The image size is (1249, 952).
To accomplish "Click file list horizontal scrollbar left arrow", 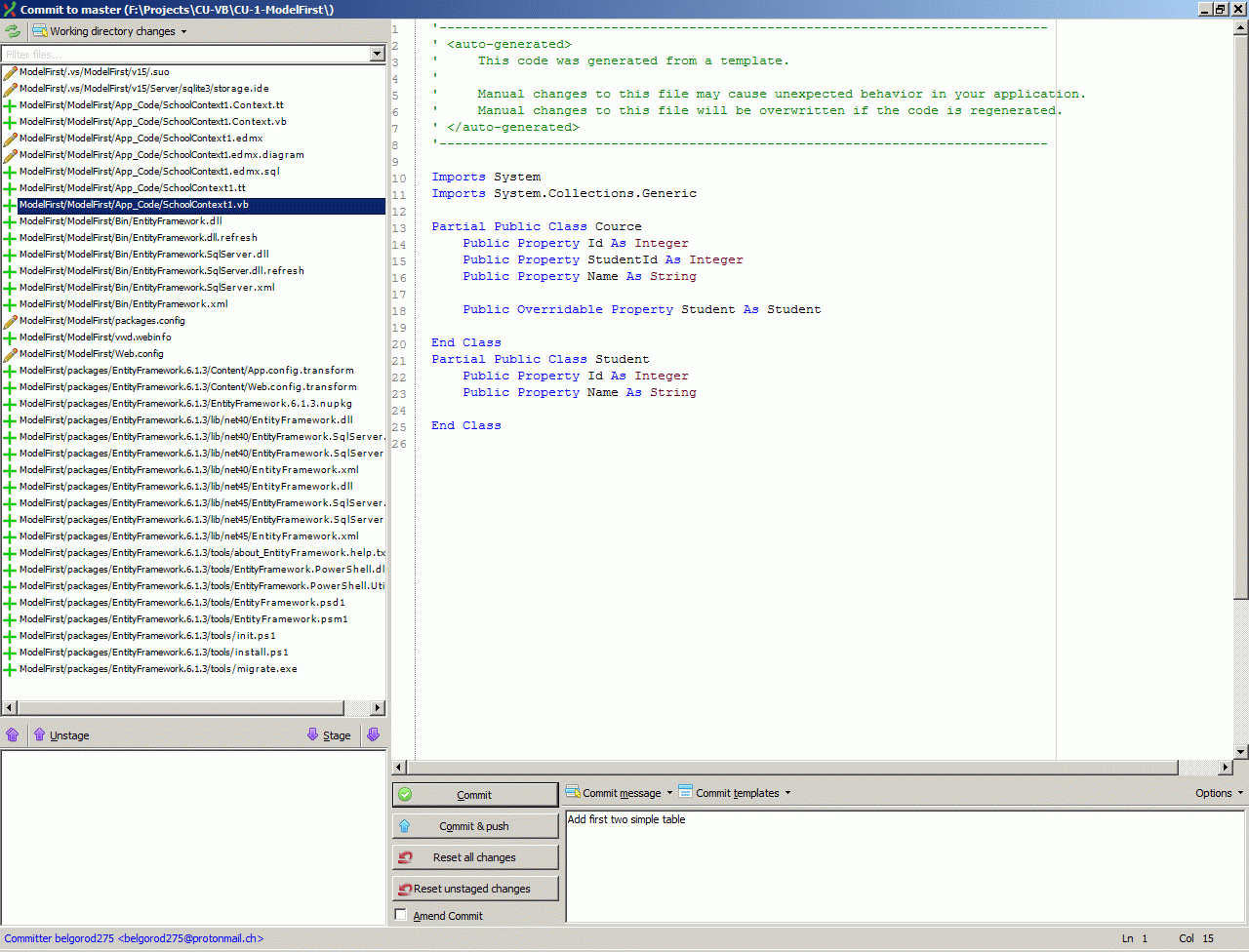I will coord(10,707).
